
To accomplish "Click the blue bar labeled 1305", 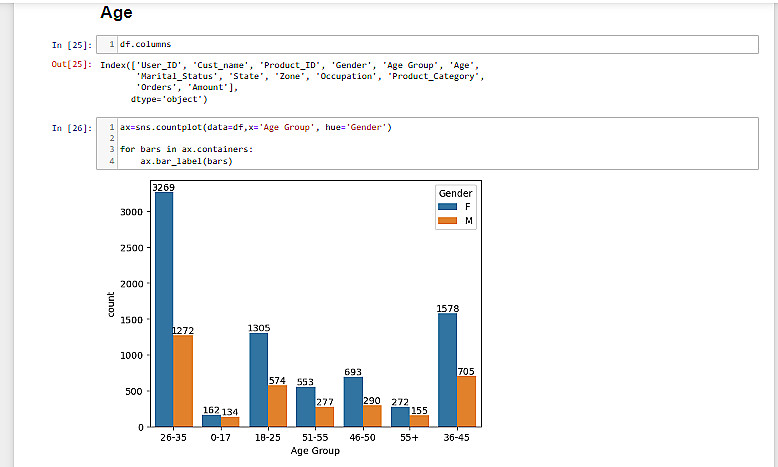I will click(259, 380).
